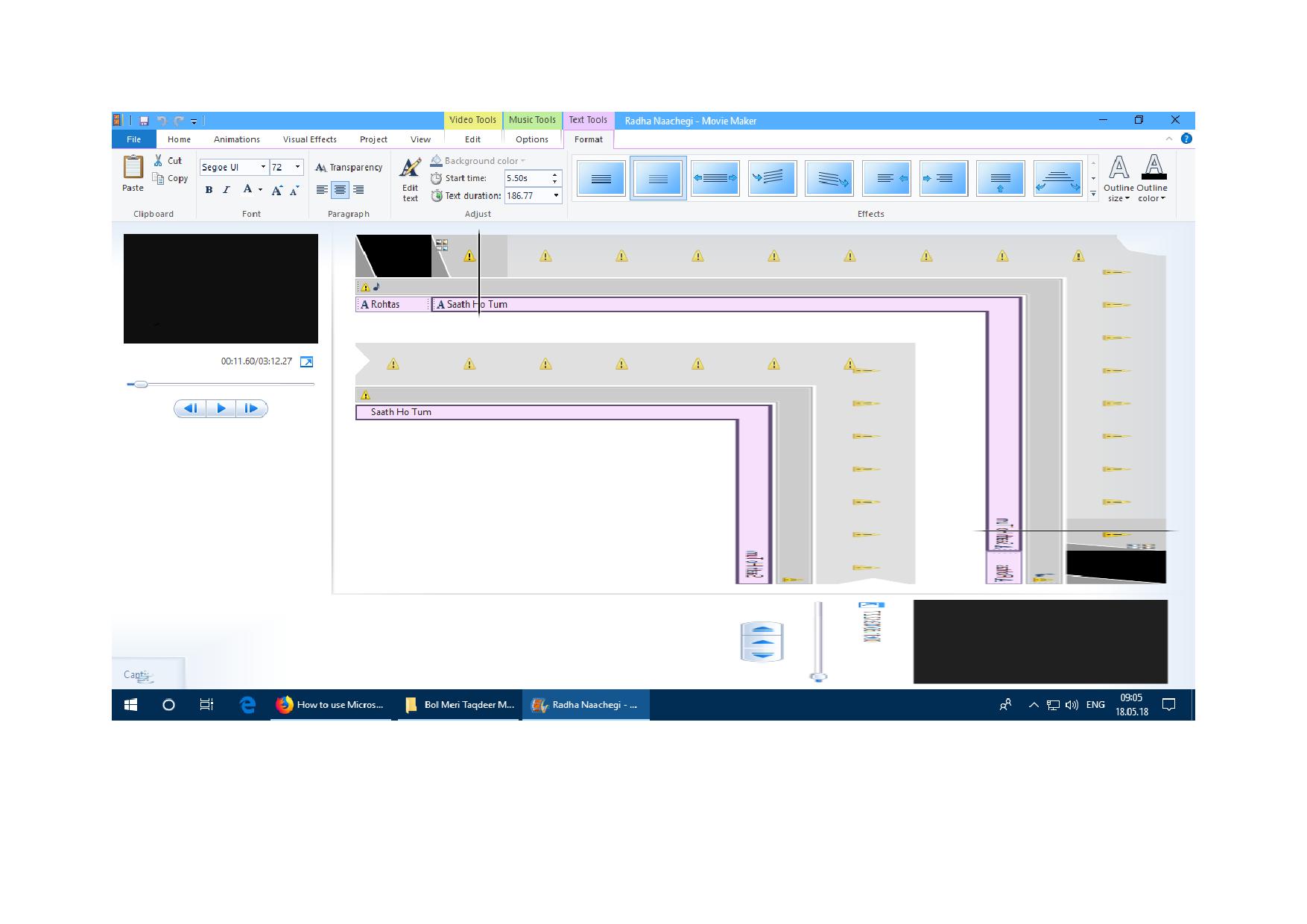This screenshot has width=1307, height=924.
Task: Click Edit text button
Action: pyautogui.click(x=410, y=179)
